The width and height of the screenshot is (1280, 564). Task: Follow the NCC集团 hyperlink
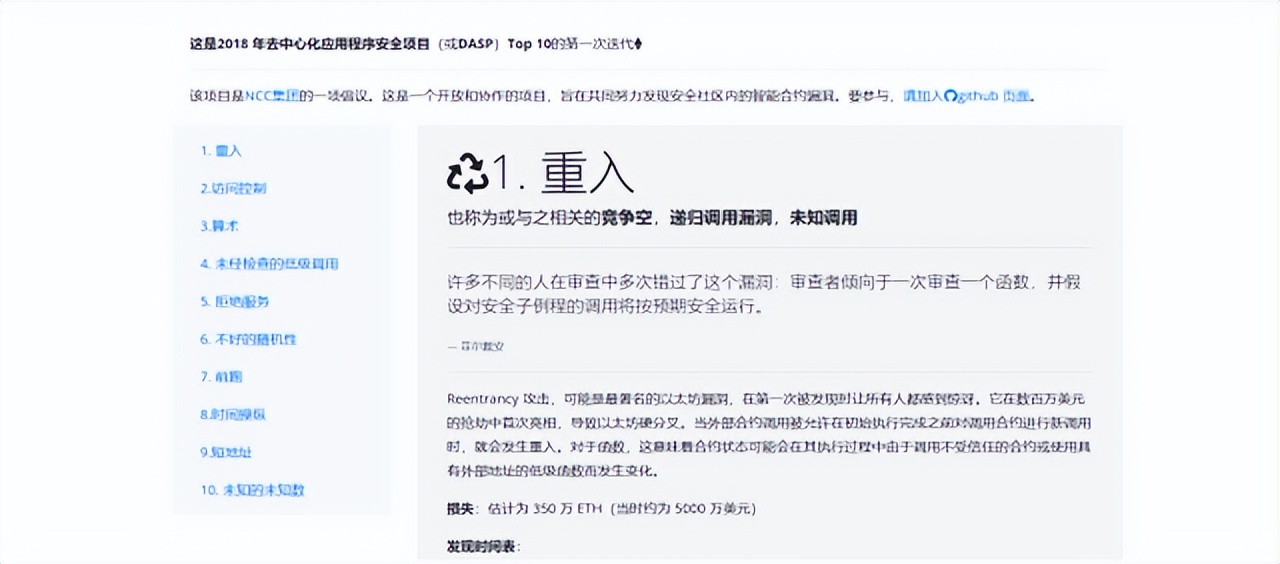272,97
